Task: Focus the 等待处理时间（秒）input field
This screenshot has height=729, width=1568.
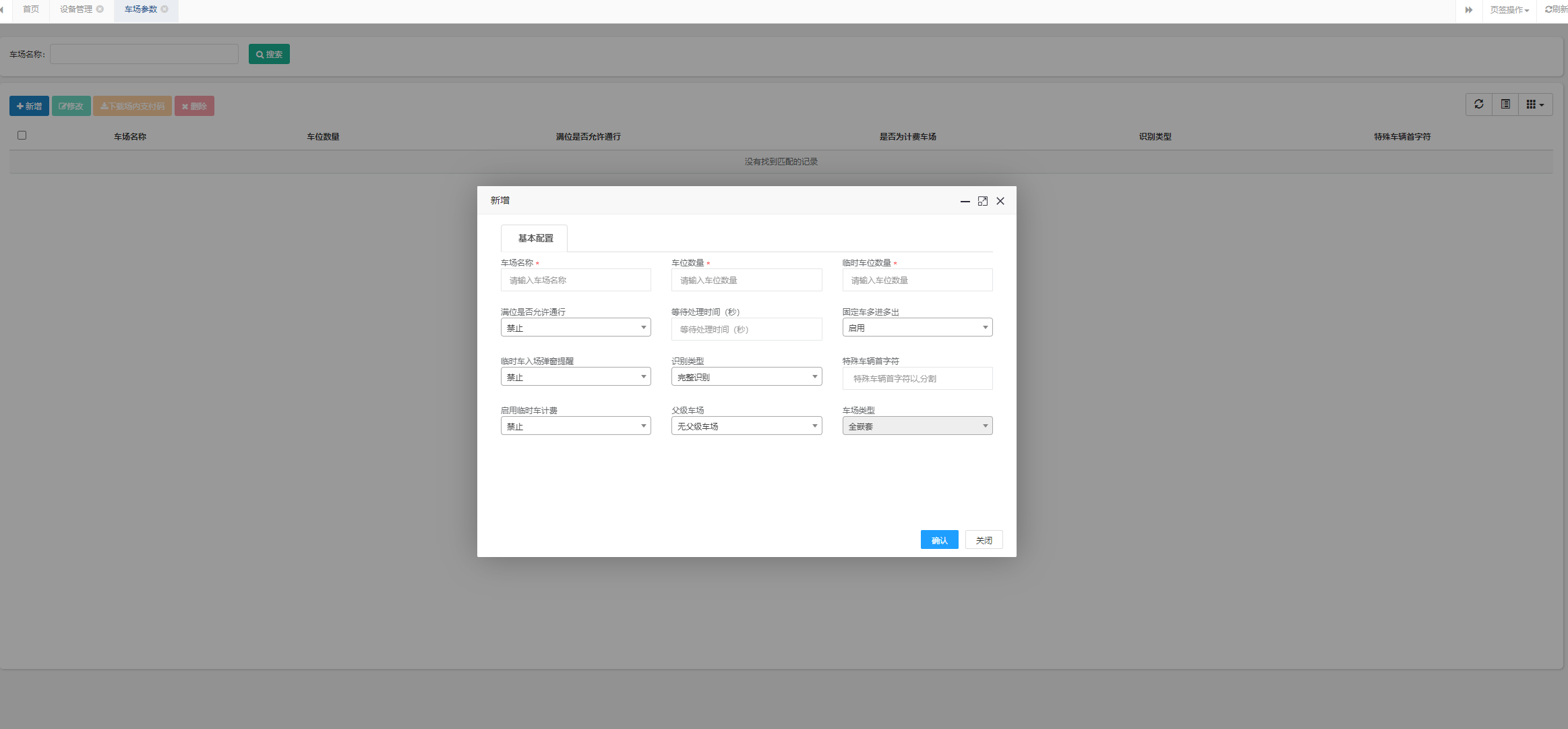Action: (746, 330)
